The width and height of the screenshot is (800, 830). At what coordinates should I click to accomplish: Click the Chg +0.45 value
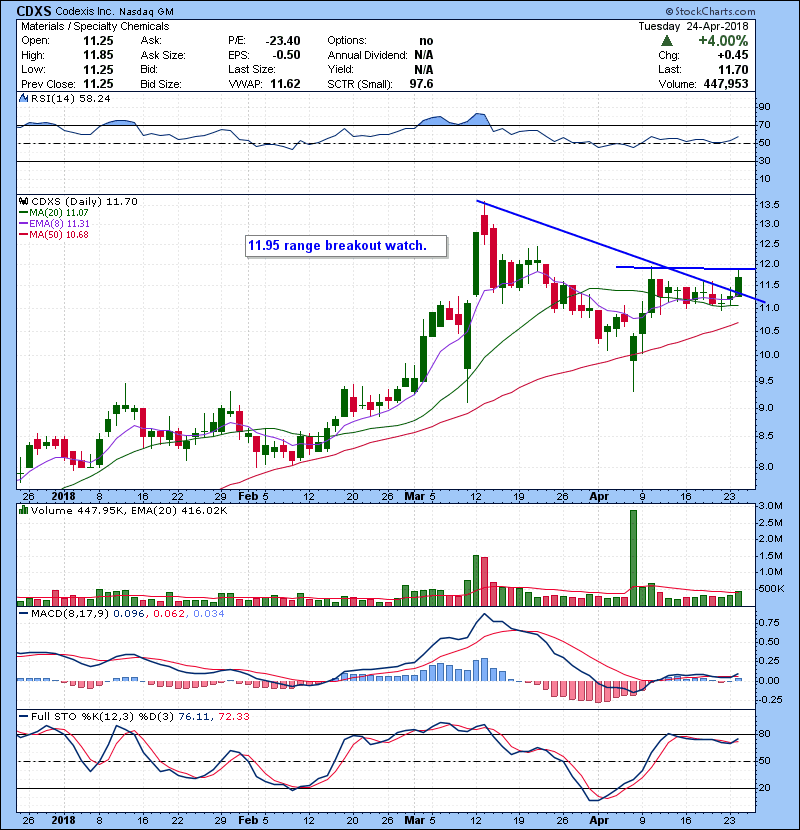coord(733,55)
